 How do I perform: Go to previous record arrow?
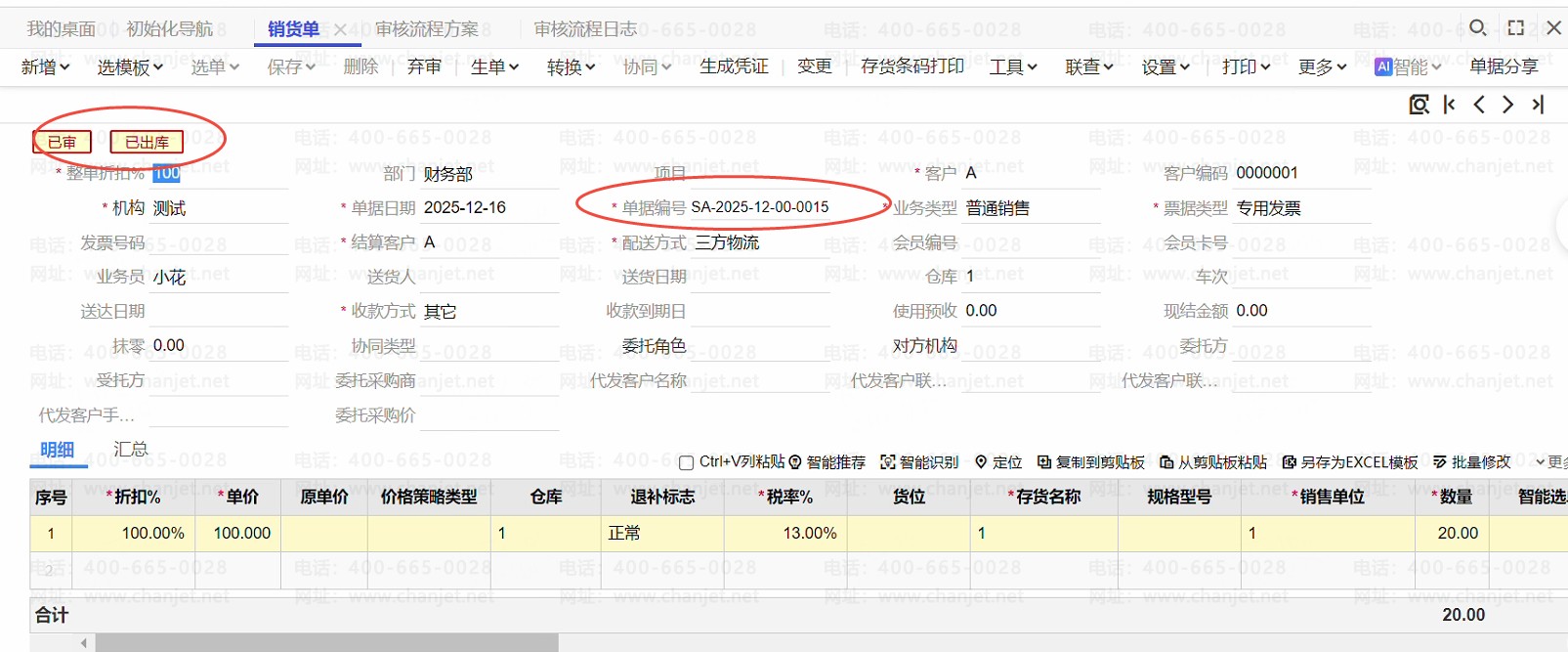point(1479,105)
